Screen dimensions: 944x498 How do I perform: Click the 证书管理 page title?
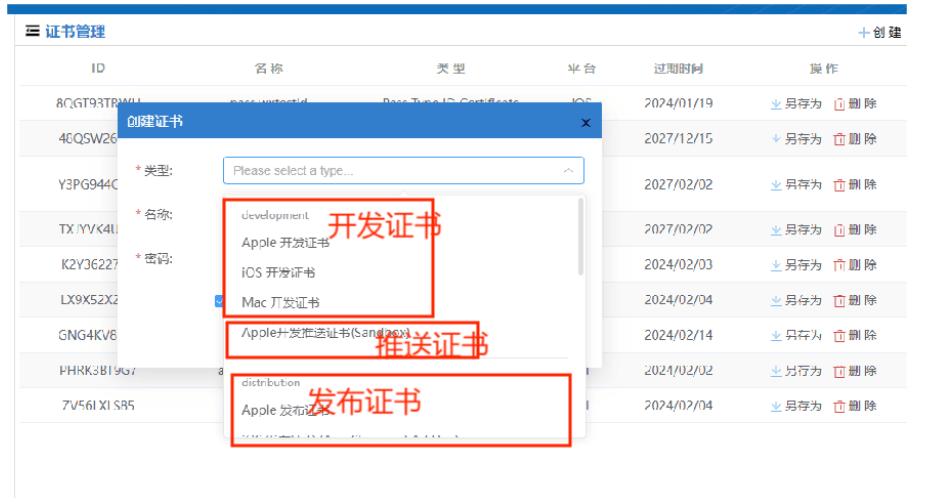point(75,31)
